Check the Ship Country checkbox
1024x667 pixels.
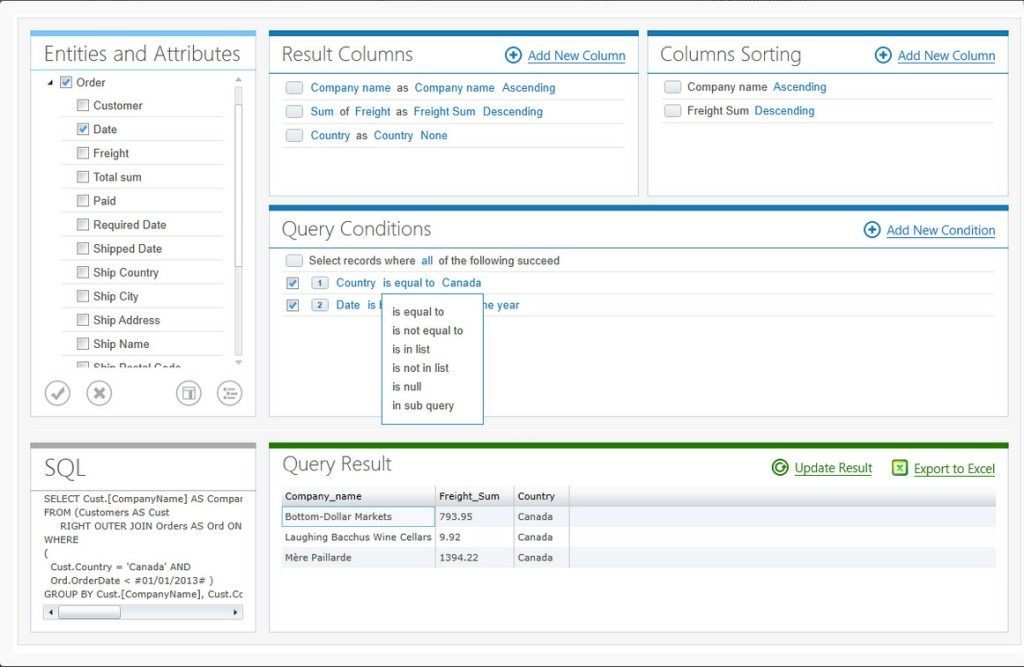[83, 272]
